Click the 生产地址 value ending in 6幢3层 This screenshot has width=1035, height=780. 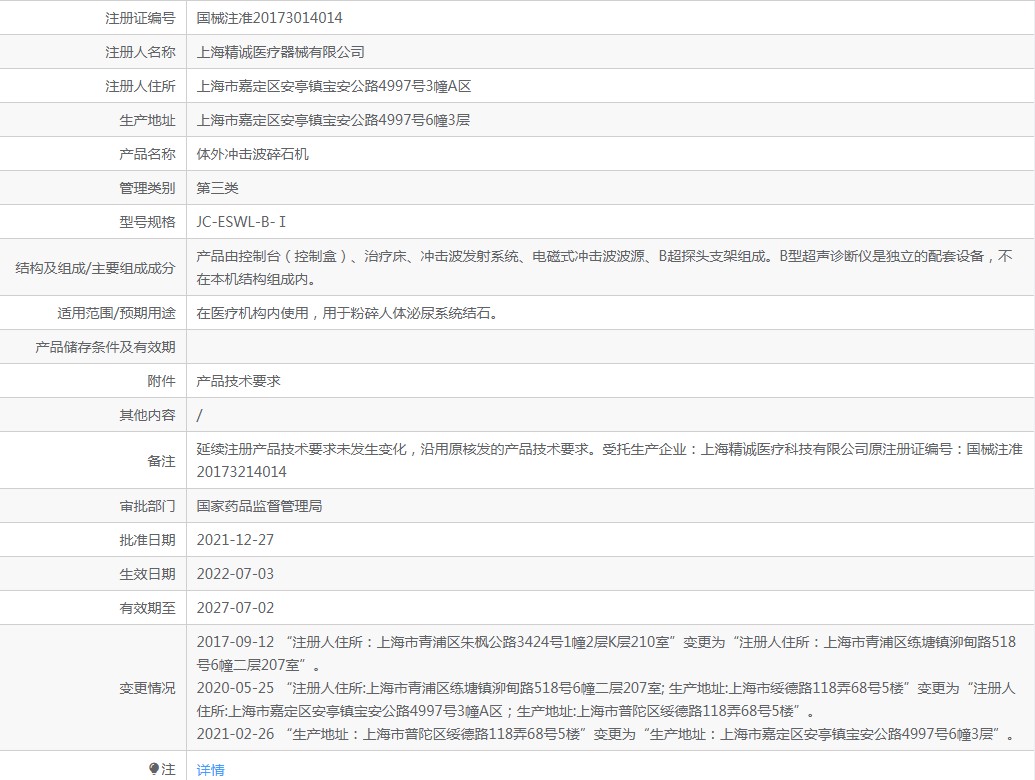pyautogui.click(x=333, y=120)
